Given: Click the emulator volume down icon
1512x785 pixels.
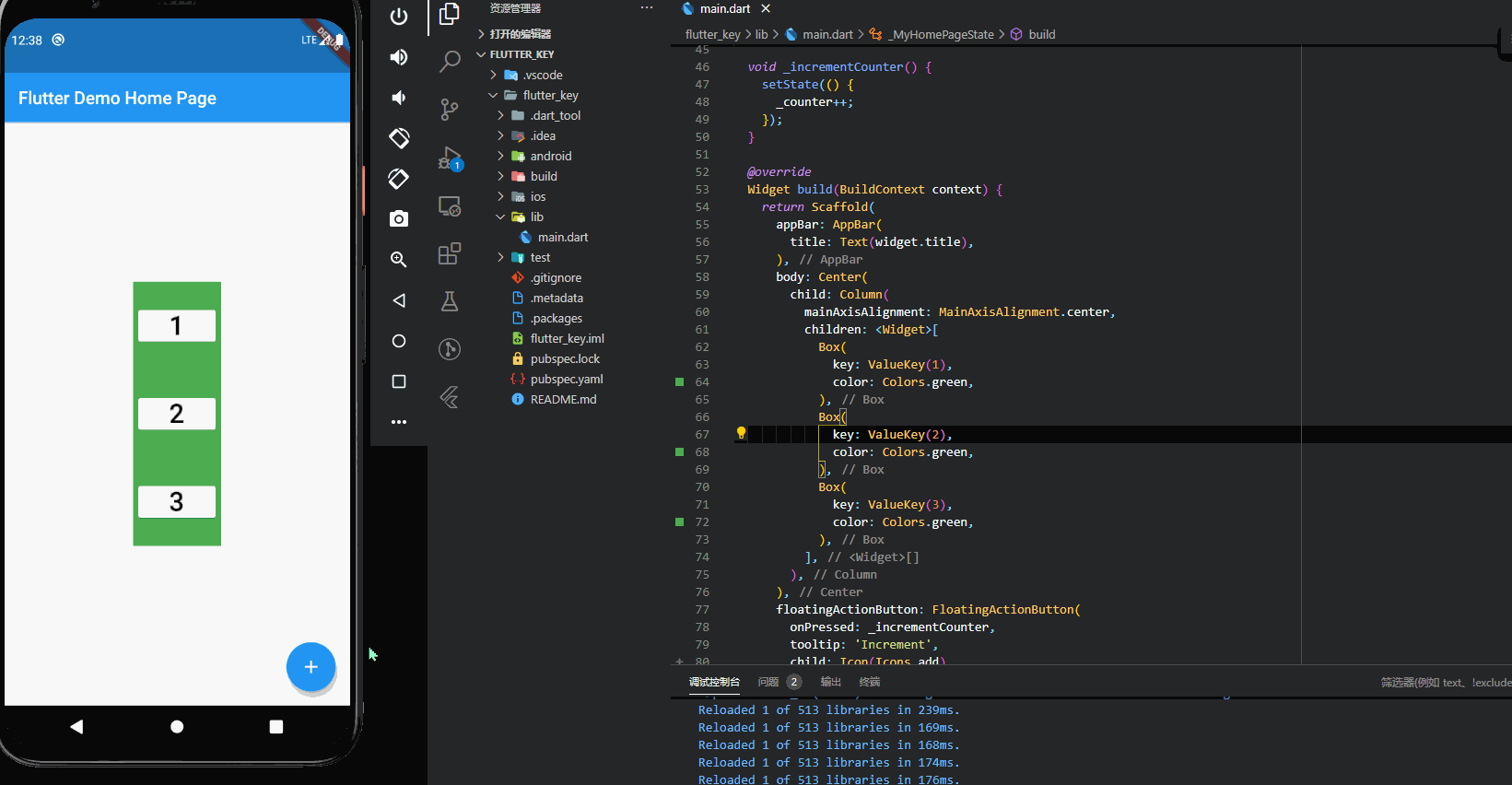Looking at the screenshot, I should [399, 98].
